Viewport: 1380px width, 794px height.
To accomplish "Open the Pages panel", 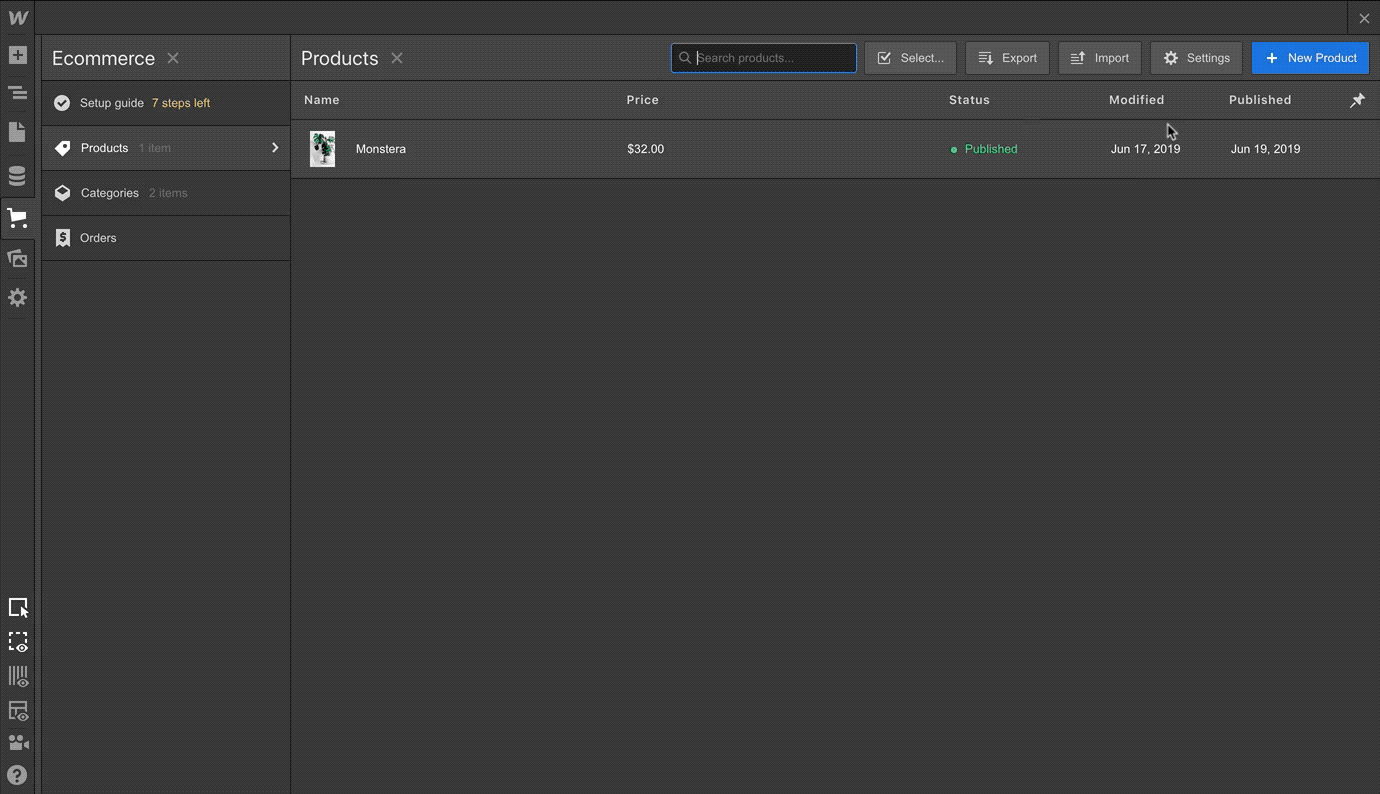I will [x=18, y=134].
